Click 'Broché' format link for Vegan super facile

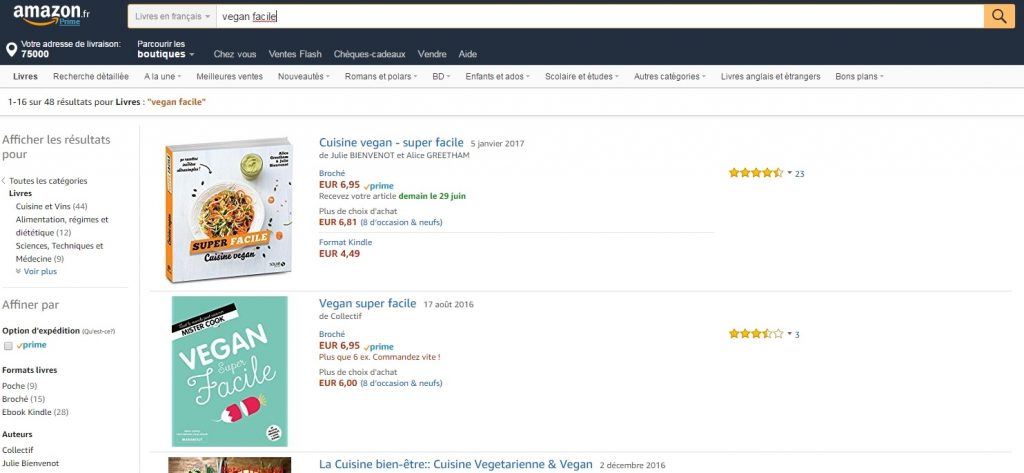pyautogui.click(x=332, y=334)
